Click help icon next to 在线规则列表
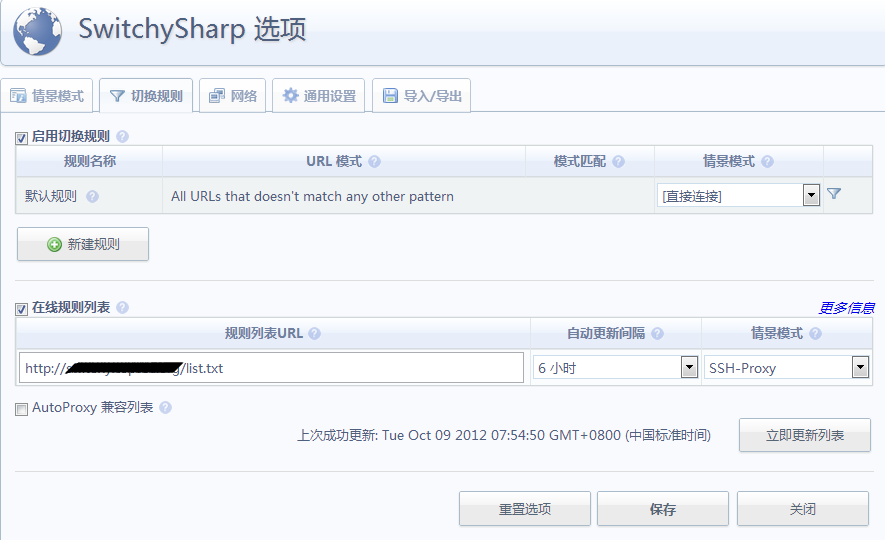This screenshot has height=540, width=885. (x=122, y=308)
